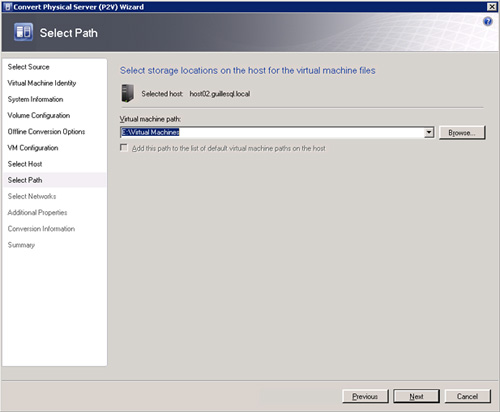500x412 pixels.
Task: Close the P2V wizard window
Action: 492,7
